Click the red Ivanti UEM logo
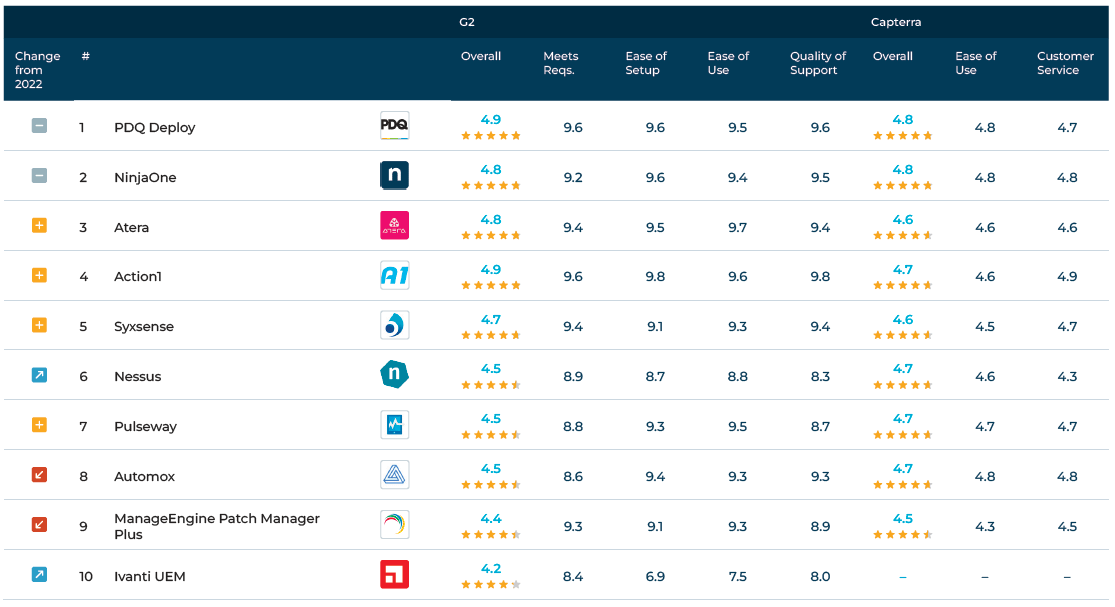Screen dimensions: 1115x607 [395, 574]
